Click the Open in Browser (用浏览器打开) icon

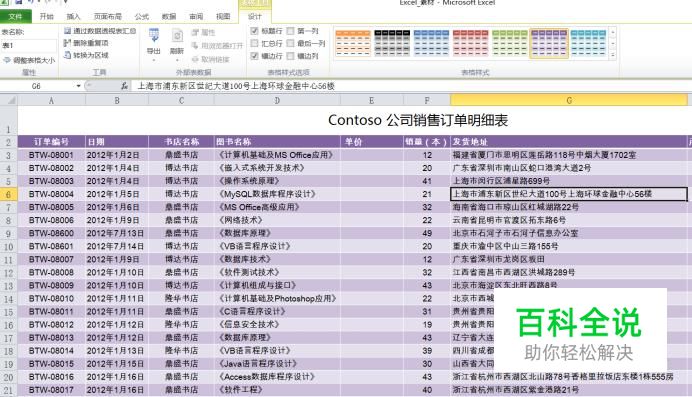click(195, 45)
